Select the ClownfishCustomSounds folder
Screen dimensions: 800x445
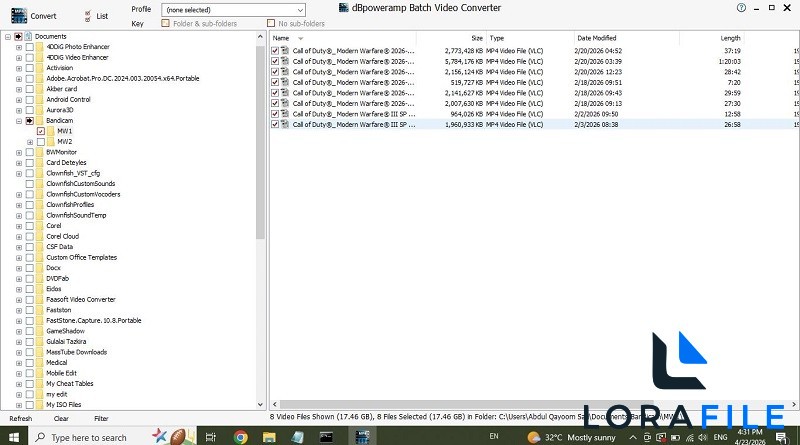(x=81, y=184)
